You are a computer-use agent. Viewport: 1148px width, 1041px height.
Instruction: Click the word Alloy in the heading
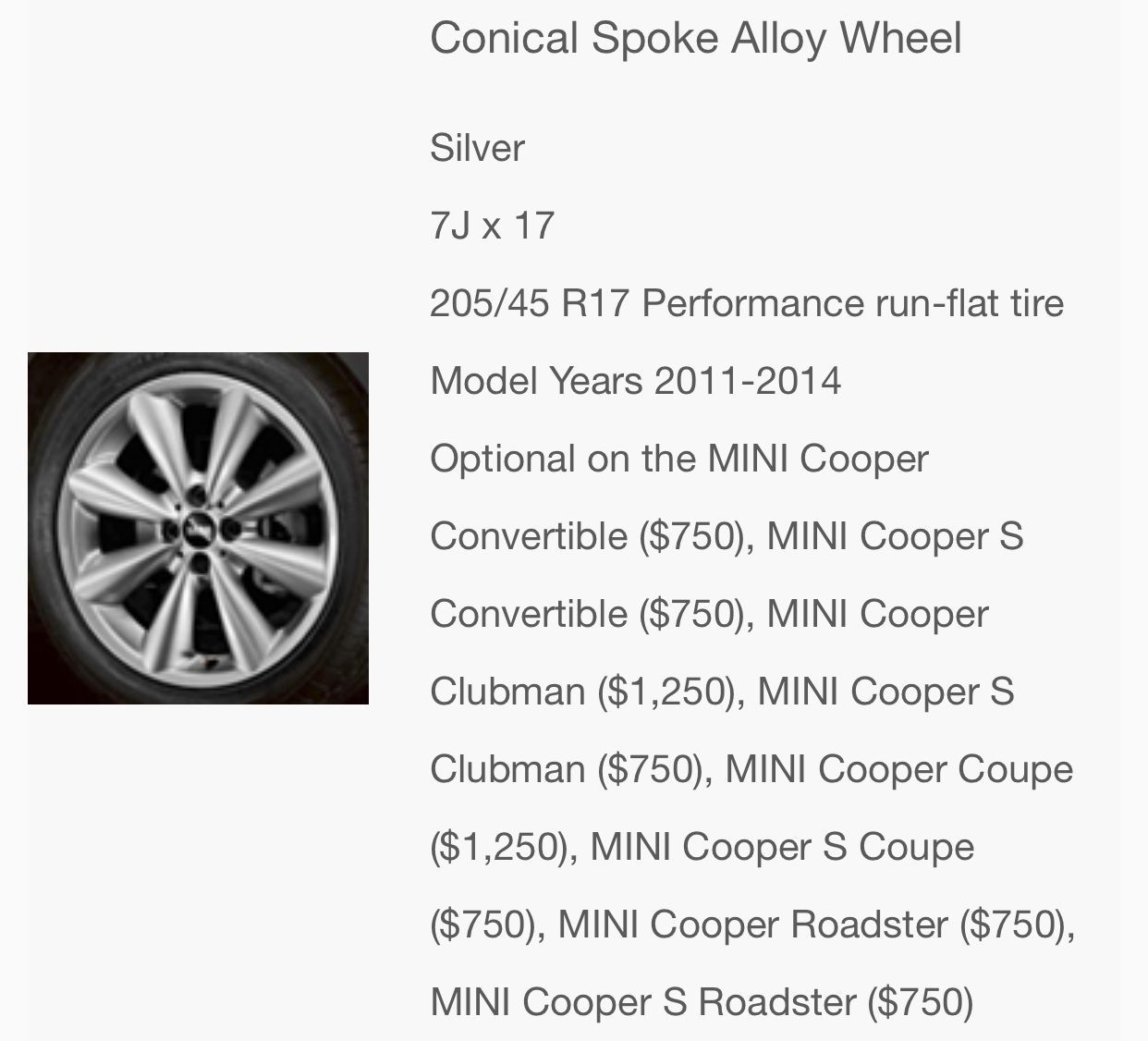(x=780, y=39)
